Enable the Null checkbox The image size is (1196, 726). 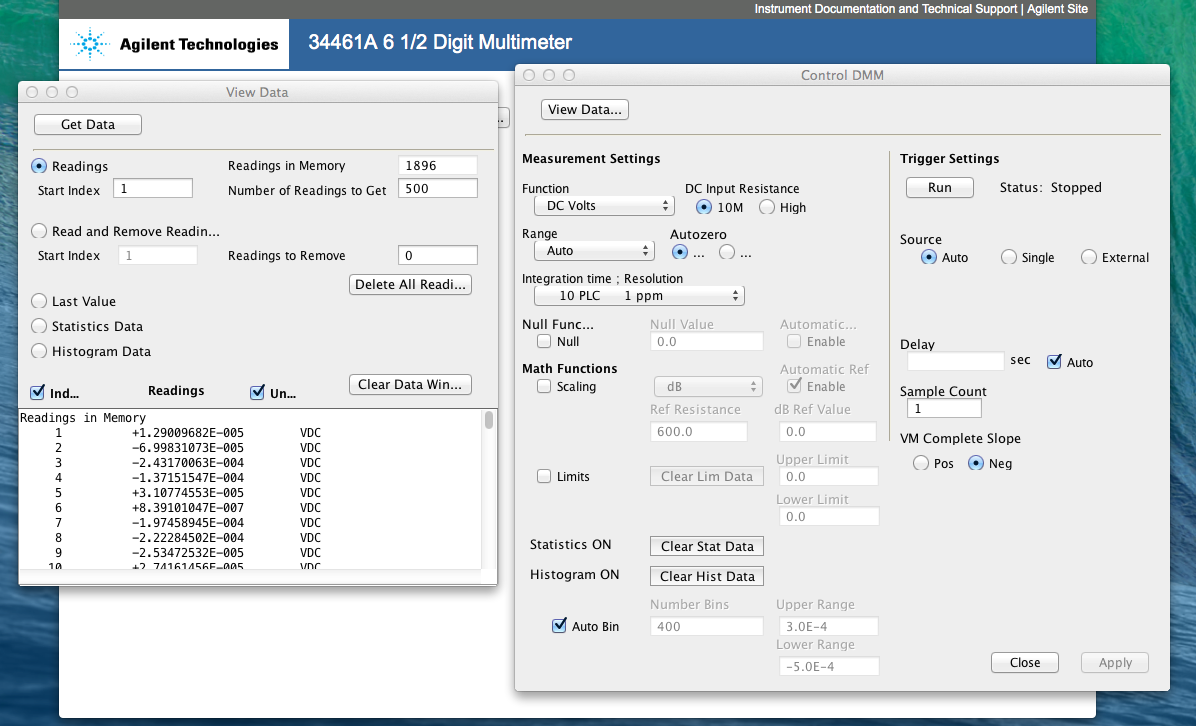point(544,341)
